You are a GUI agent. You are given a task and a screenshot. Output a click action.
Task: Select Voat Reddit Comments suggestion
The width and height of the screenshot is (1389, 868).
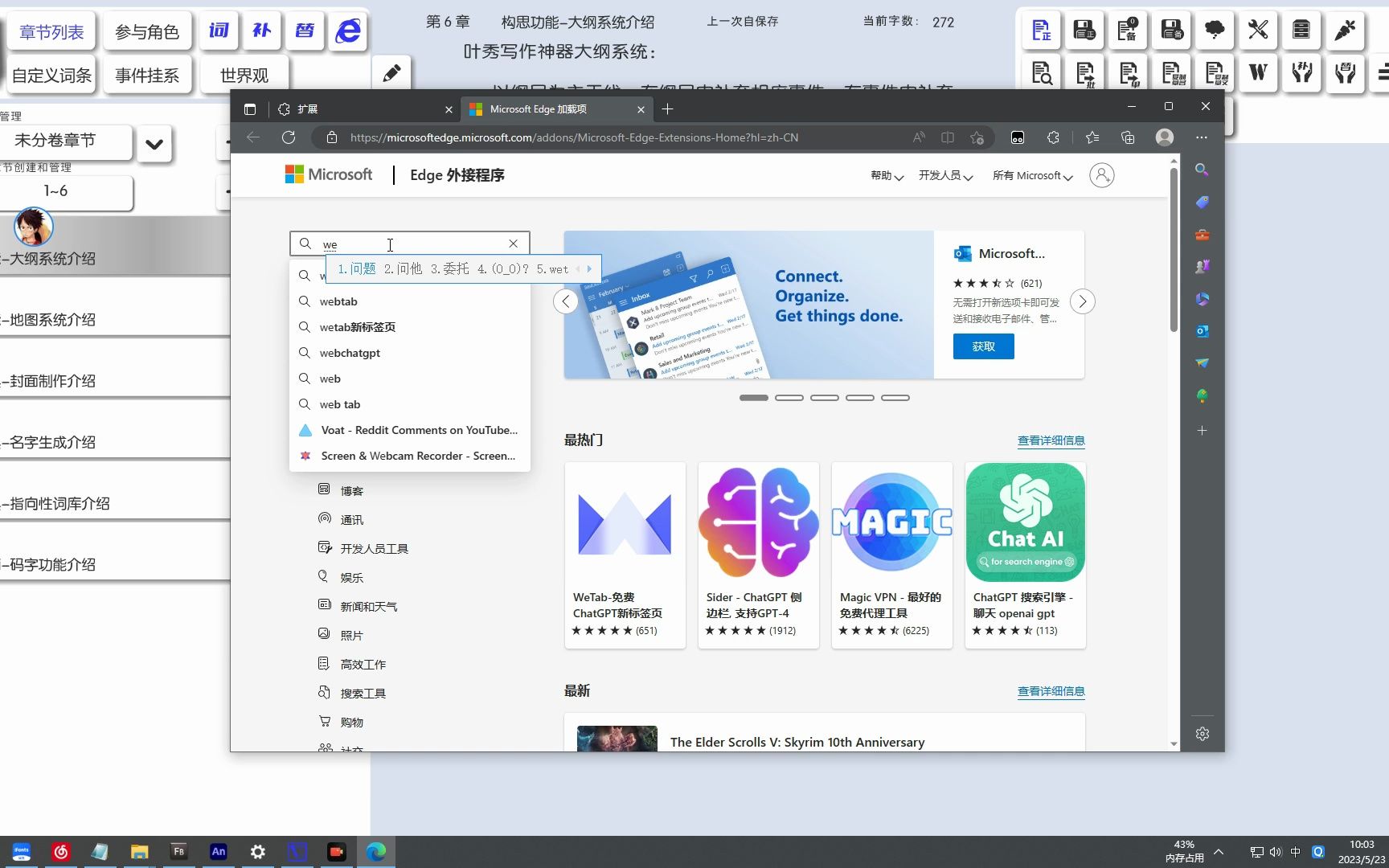[x=410, y=430]
